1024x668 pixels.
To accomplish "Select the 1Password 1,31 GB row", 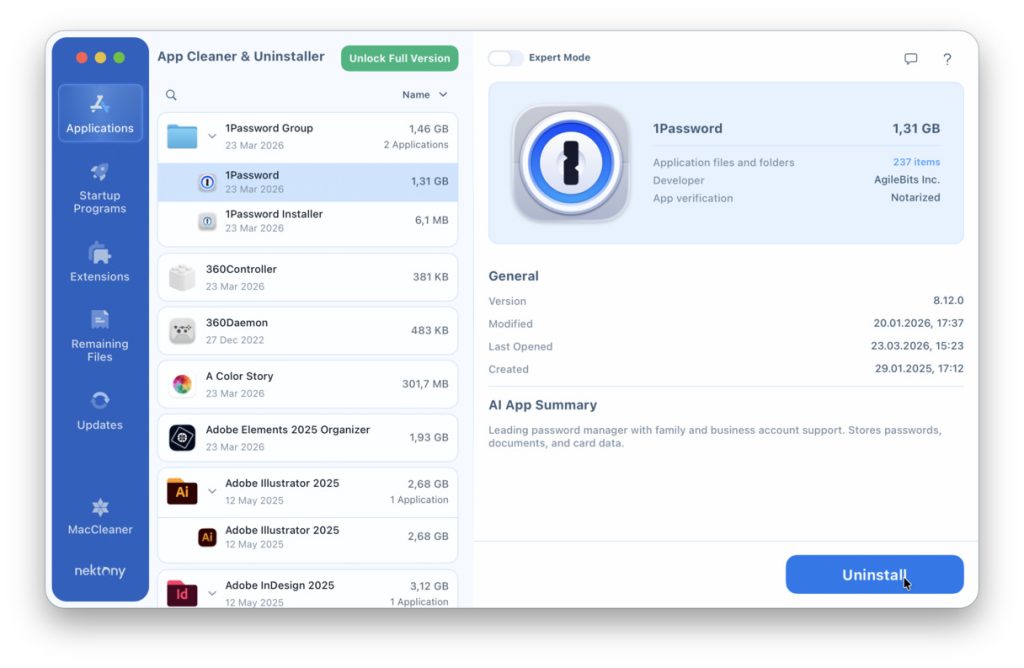I will (308, 182).
